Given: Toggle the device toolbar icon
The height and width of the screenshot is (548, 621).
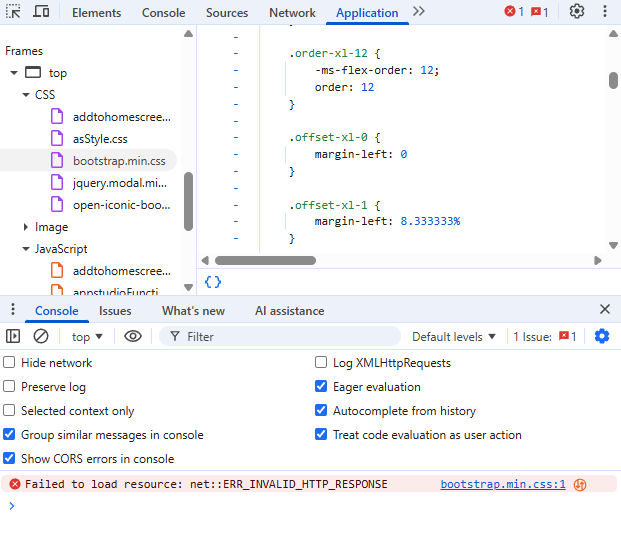Looking at the screenshot, I should click(x=41, y=12).
